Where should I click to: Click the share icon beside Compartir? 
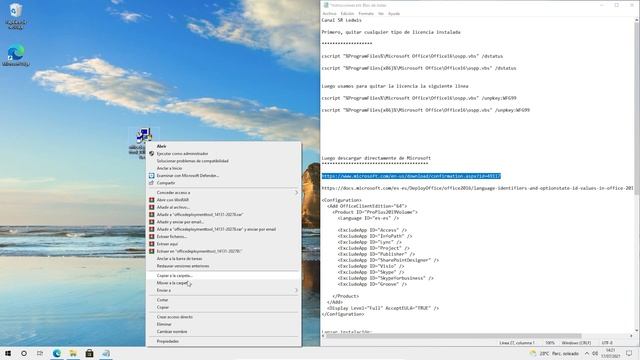pos(151,183)
